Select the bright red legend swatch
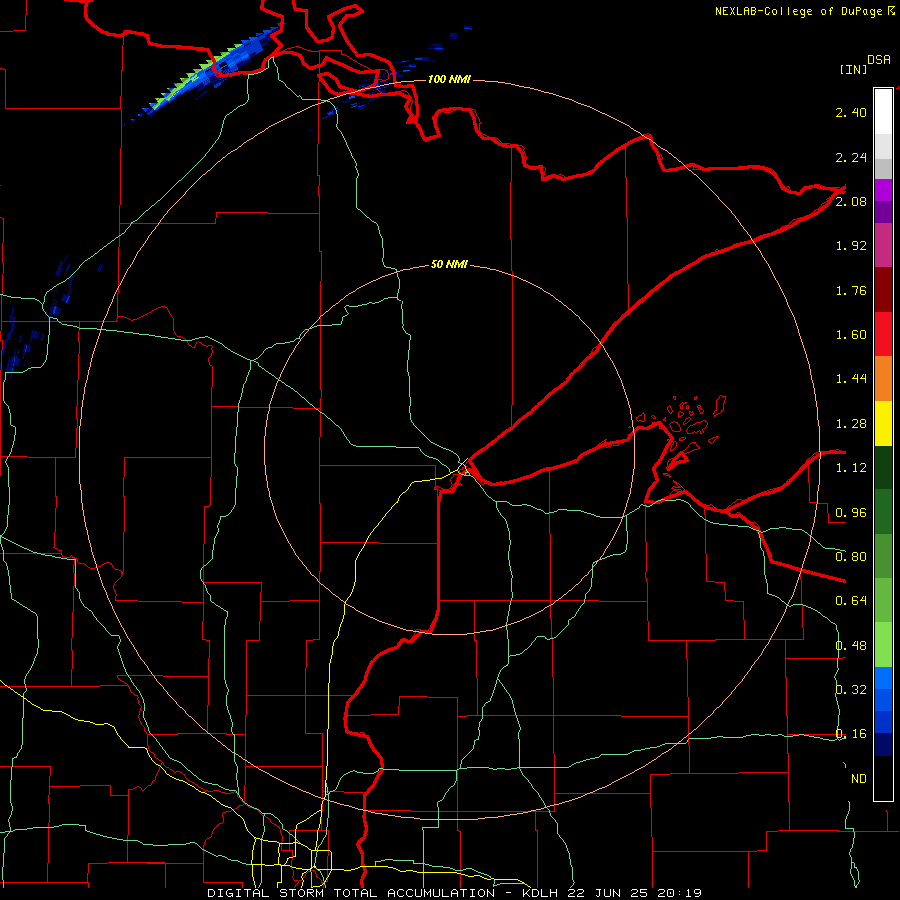 click(x=883, y=334)
